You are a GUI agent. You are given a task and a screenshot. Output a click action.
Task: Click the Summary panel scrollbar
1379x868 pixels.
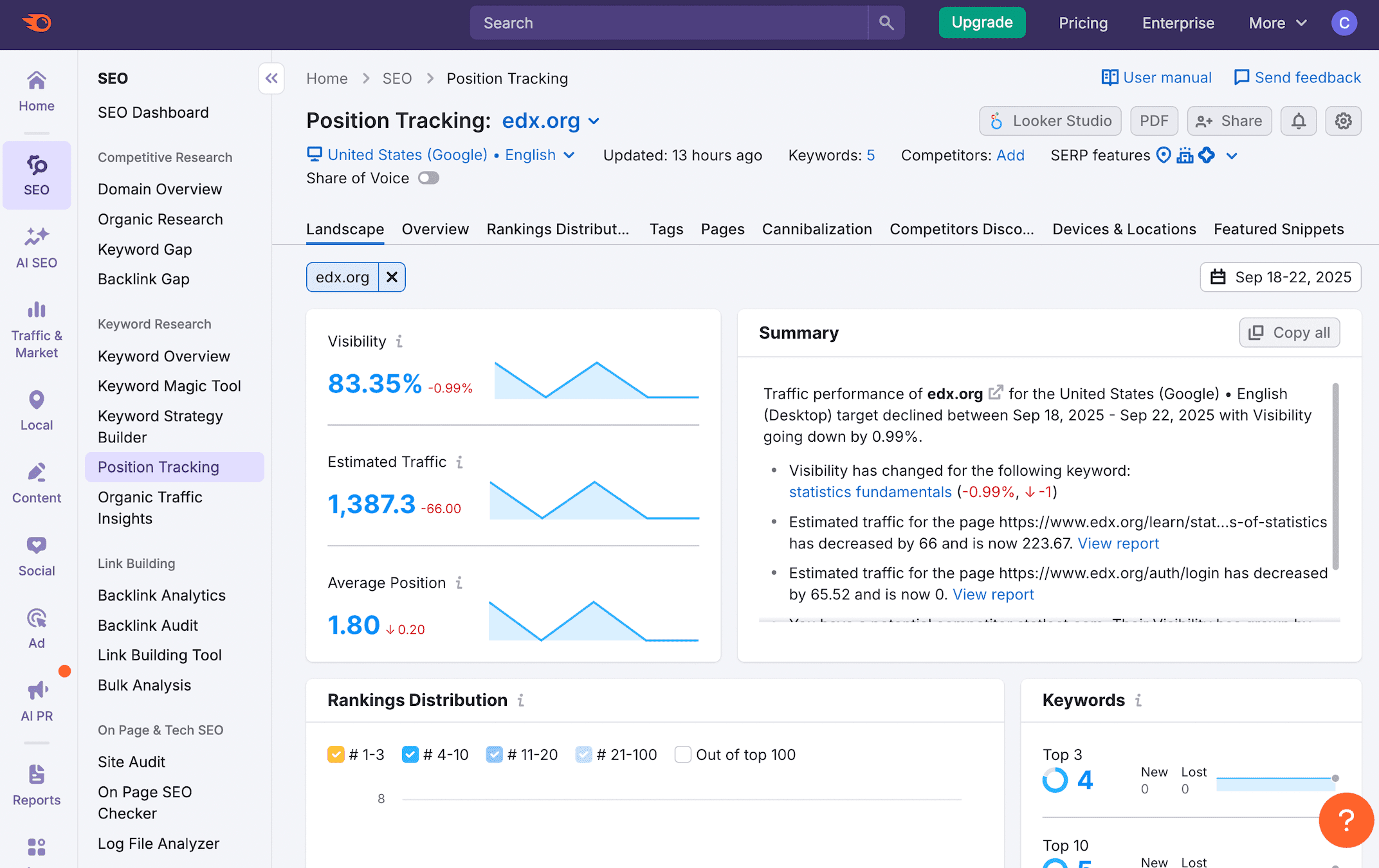point(1335,476)
